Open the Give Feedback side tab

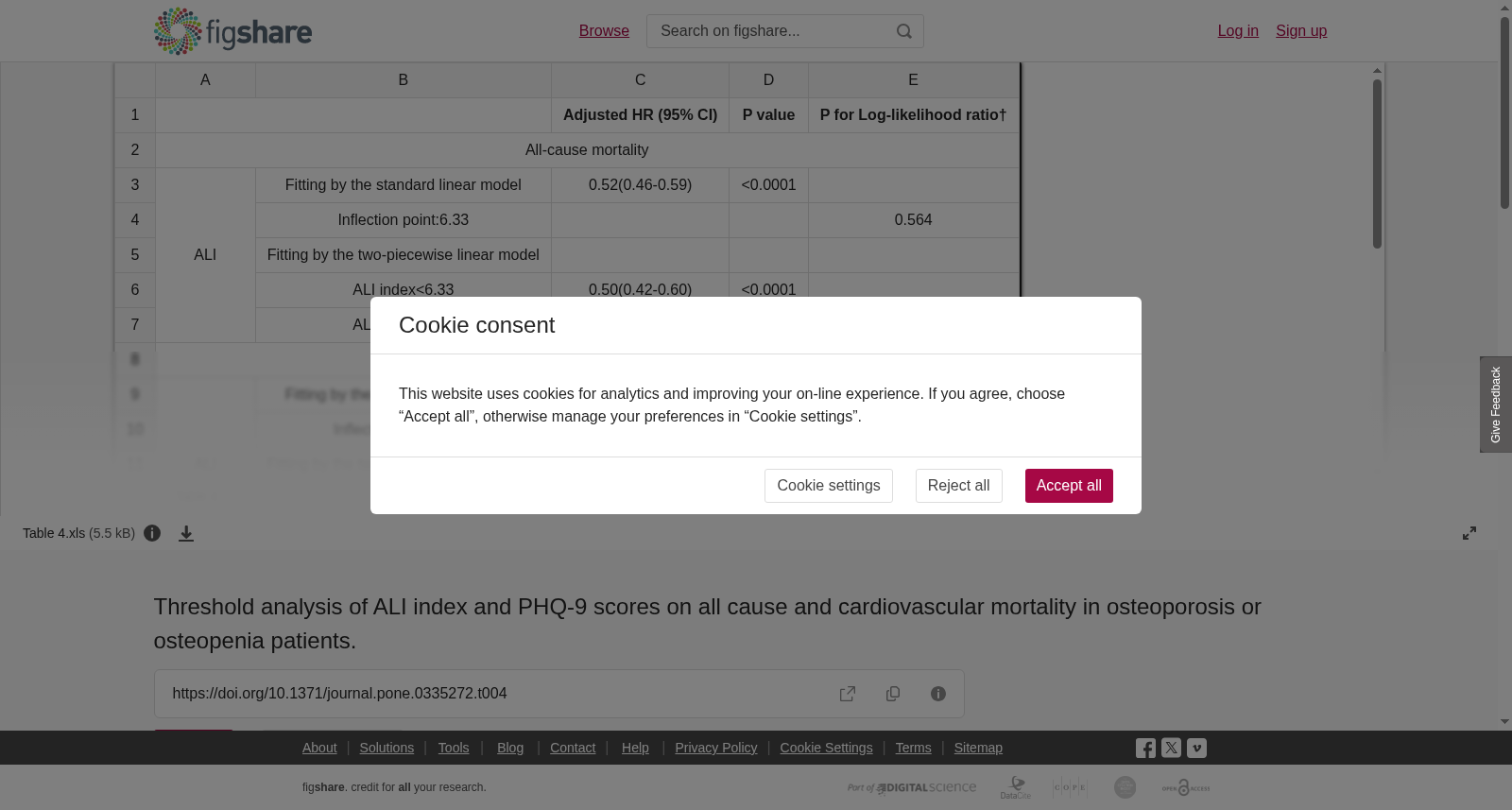(x=1496, y=405)
